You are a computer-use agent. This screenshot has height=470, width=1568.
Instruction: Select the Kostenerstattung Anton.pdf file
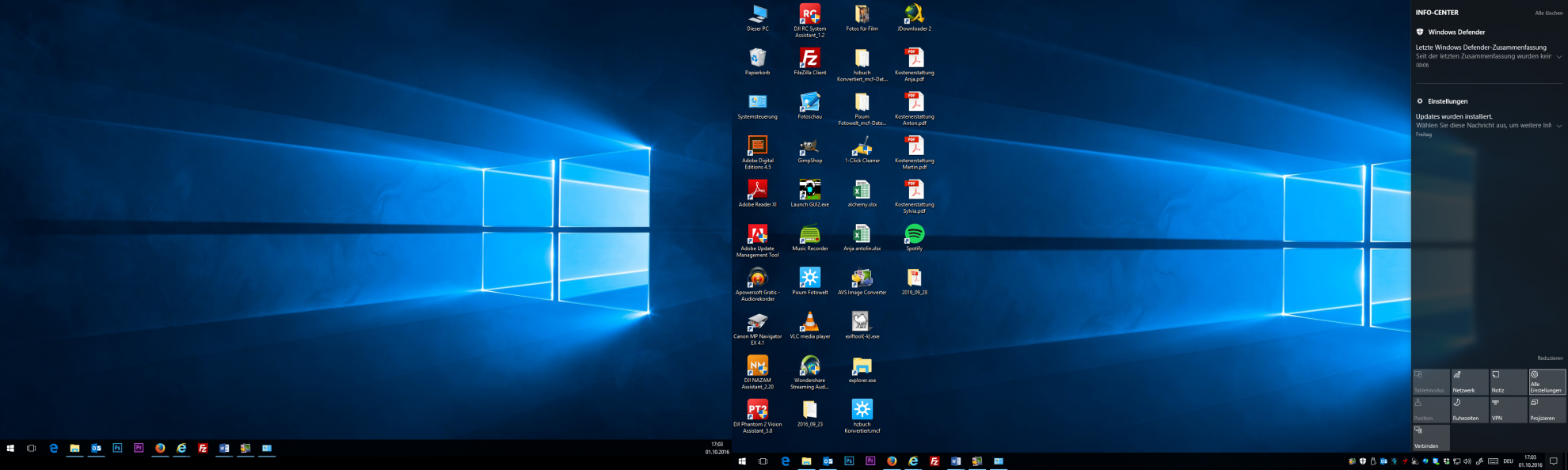click(915, 108)
